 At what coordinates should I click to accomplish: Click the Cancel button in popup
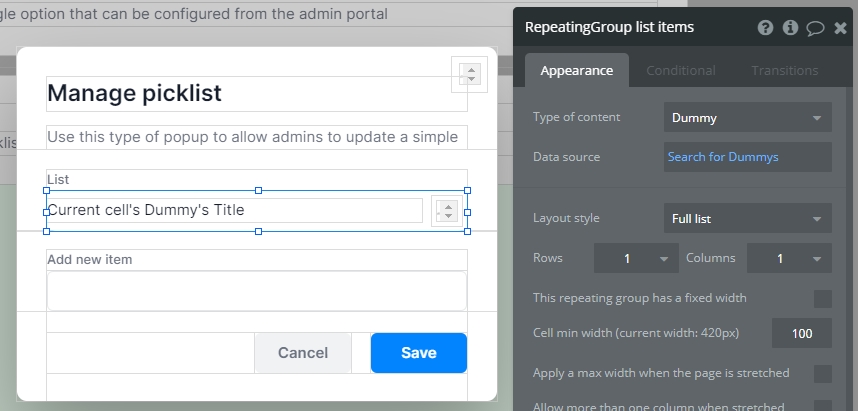pyautogui.click(x=302, y=353)
